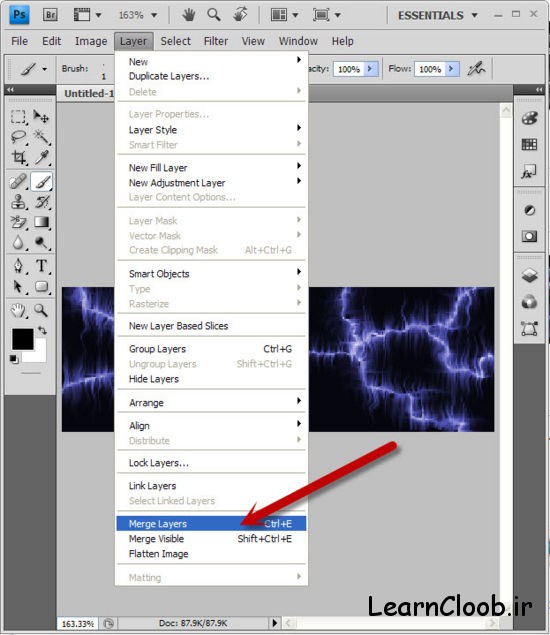This screenshot has height=635, width=550.
Task: Select the Dodge tool
Action: 41,242
